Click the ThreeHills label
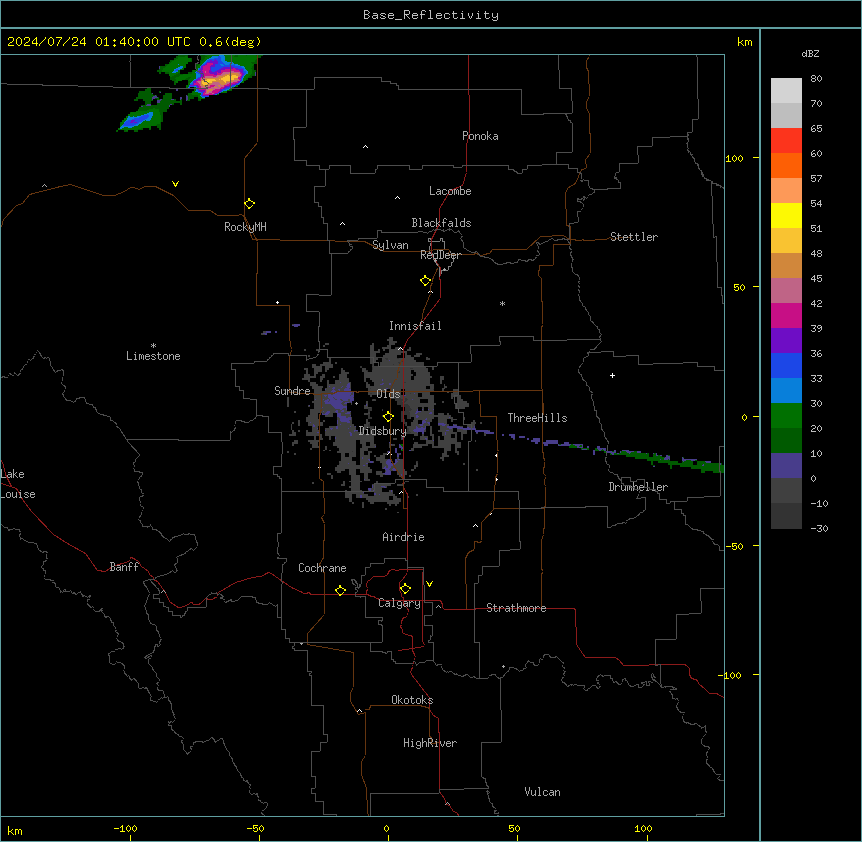 click(537, 418)
